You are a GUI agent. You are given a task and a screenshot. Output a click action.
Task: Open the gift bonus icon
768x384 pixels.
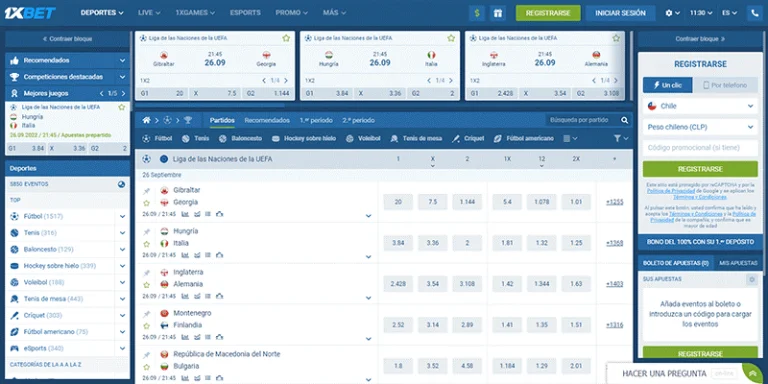pos(498,13)
